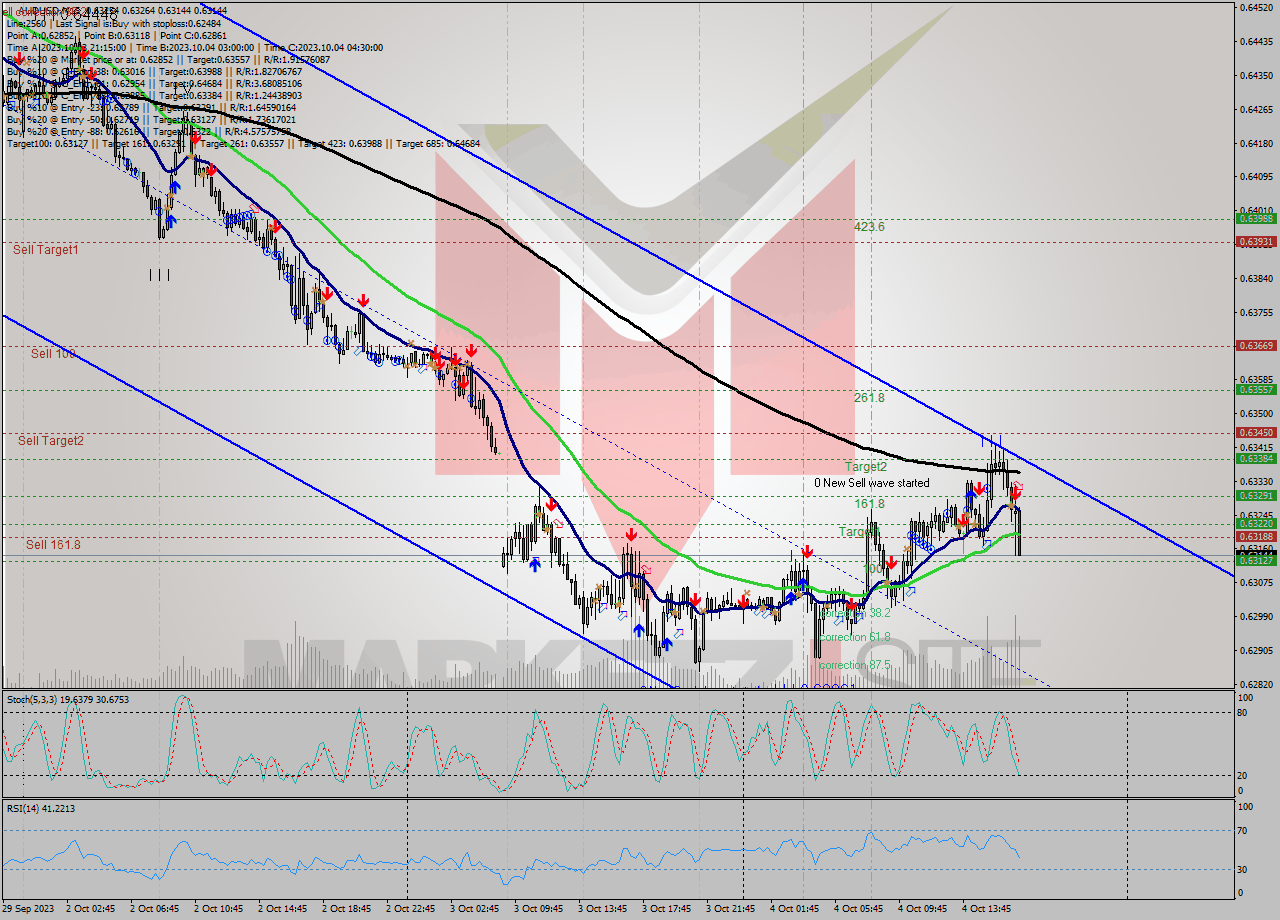The width and height of the screenshot is (1280, 920).
Task: Click the 0.62905 price axis value
Action: 1256,651
